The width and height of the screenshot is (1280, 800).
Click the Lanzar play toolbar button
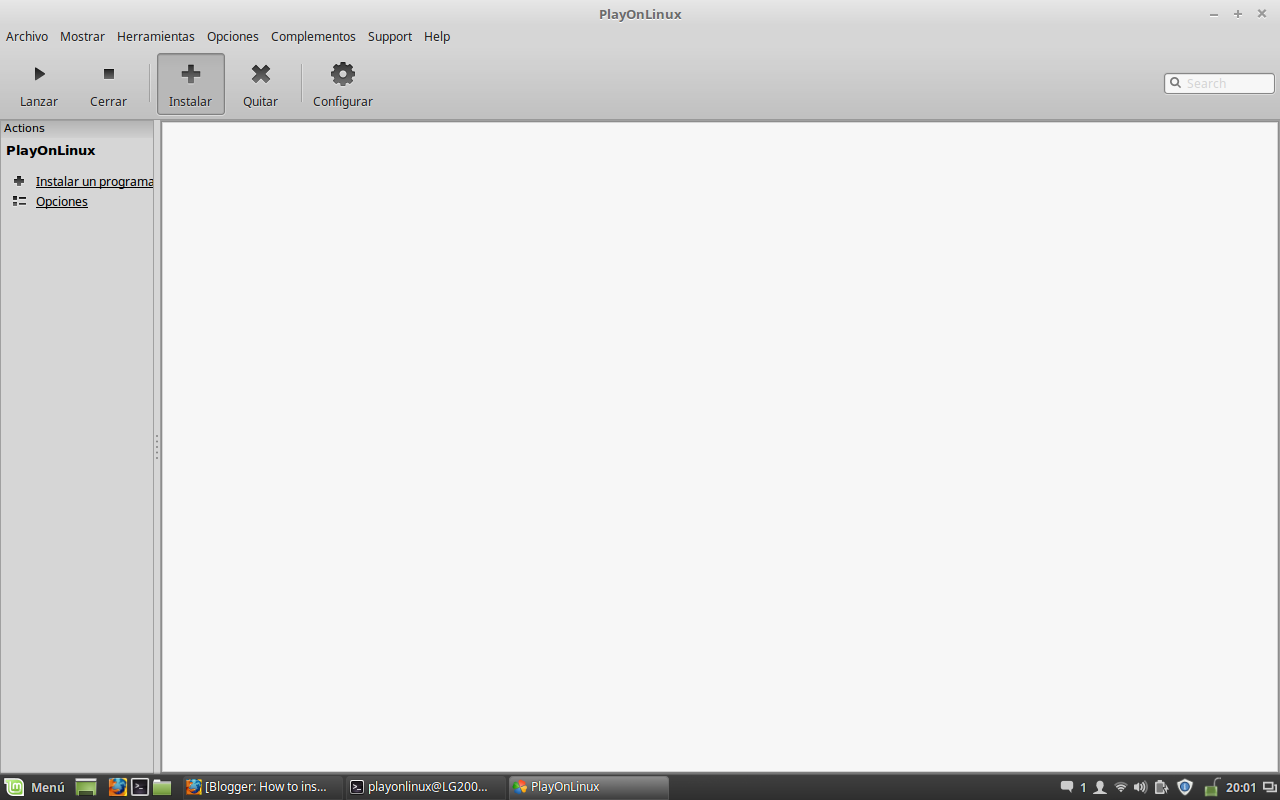[x=39, y=84]
